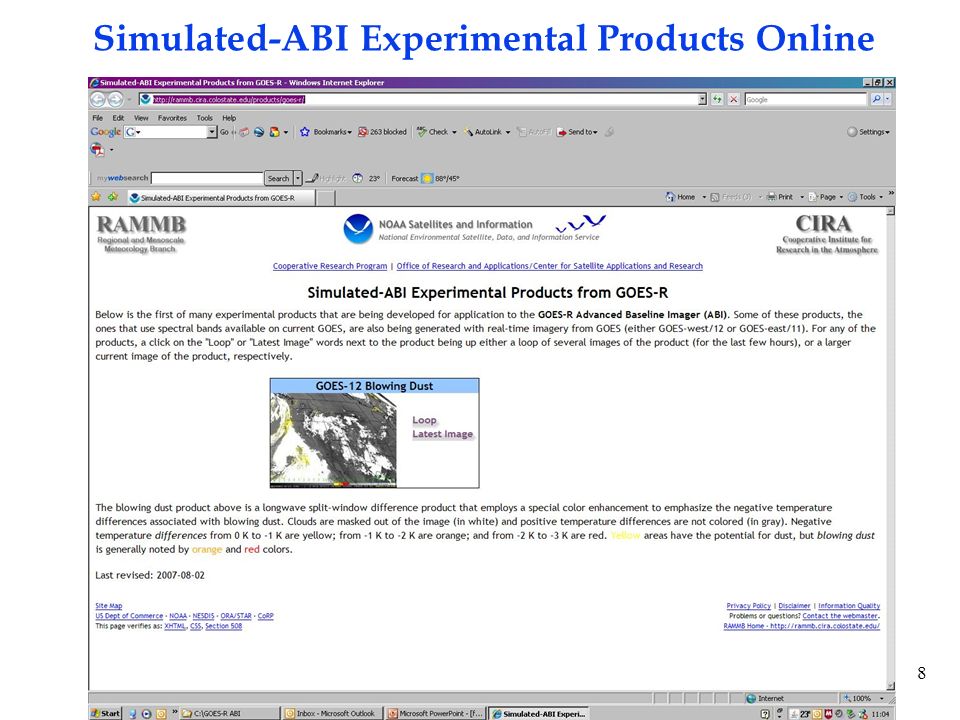Click the 263 blocked popup blocker button
This screenshot has width=960, height=720.
(383, 132)
